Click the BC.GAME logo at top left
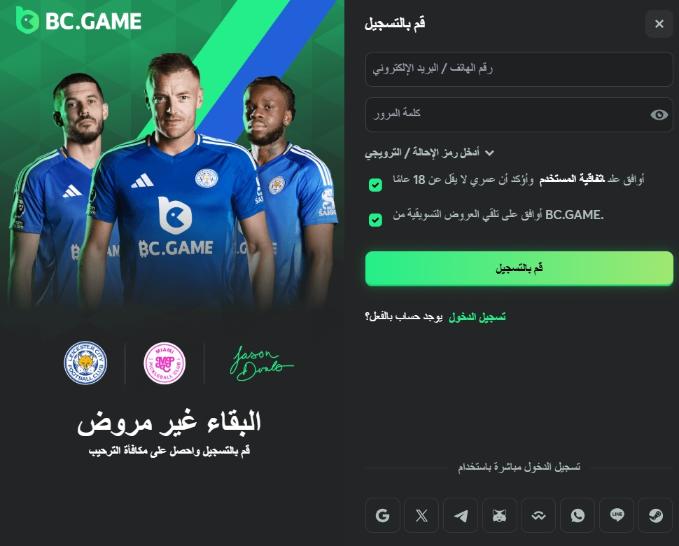679x546 pixels. [x=78, y=20]
